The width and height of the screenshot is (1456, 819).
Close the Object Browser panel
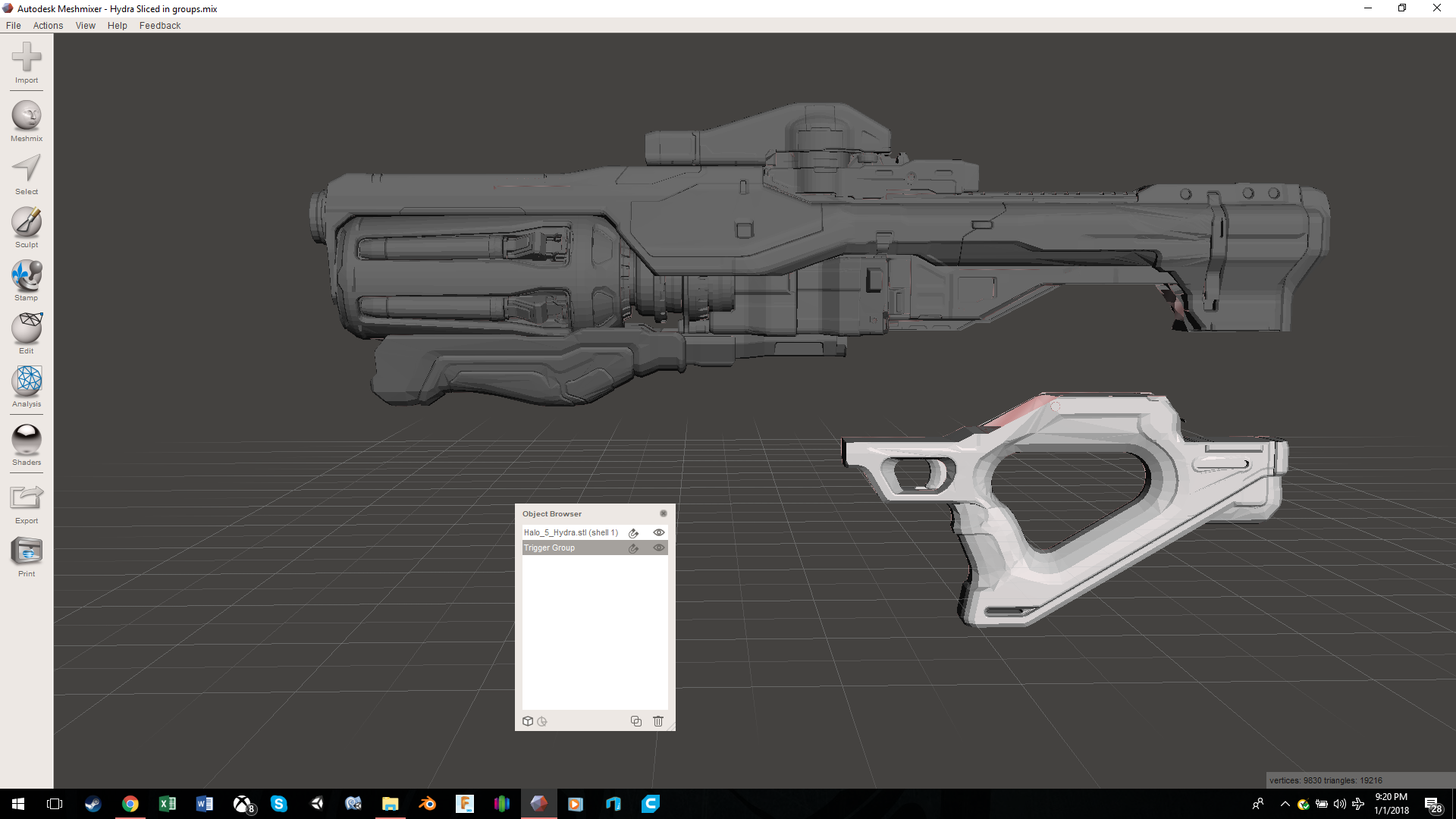[664, 513]
